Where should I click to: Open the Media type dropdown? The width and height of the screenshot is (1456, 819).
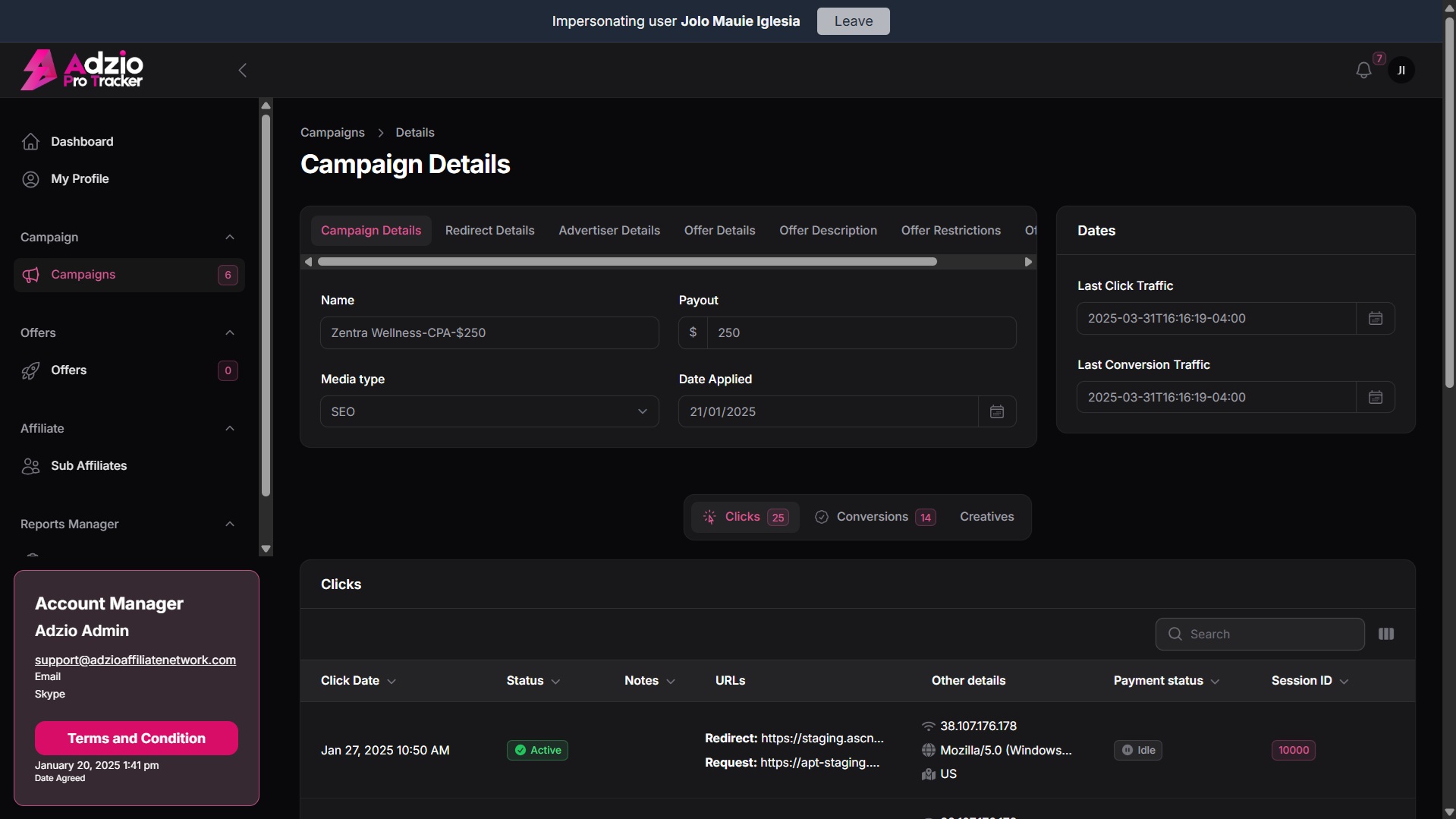[489, 412]
